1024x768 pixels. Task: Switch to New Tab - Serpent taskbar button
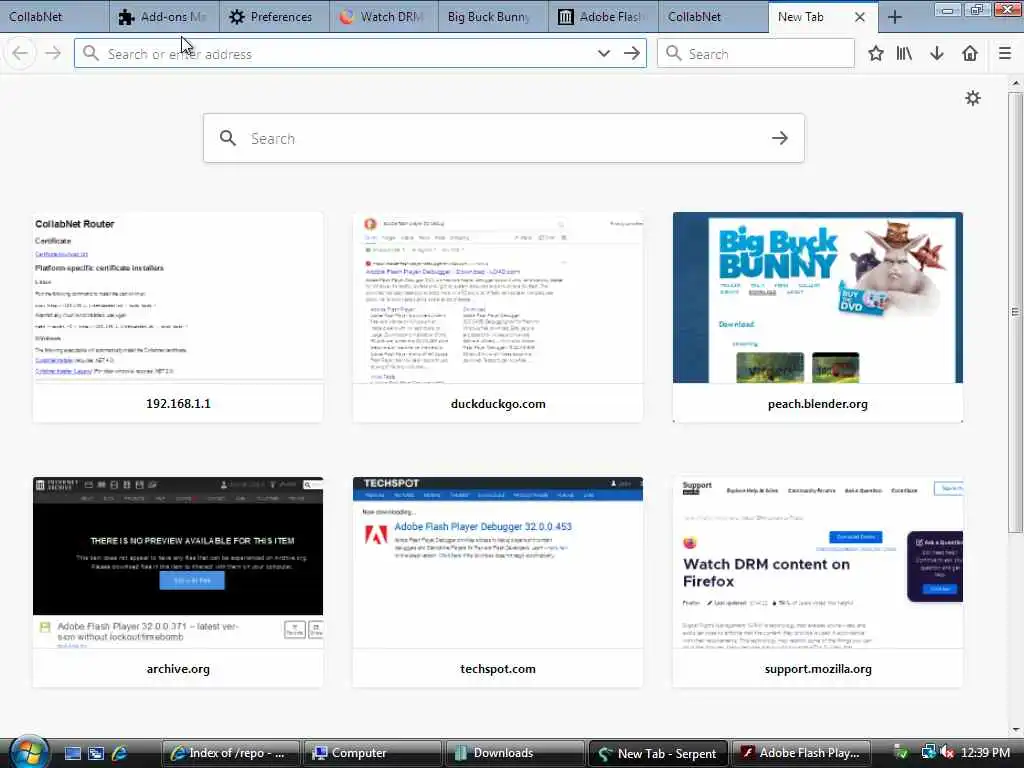point(658,753)
